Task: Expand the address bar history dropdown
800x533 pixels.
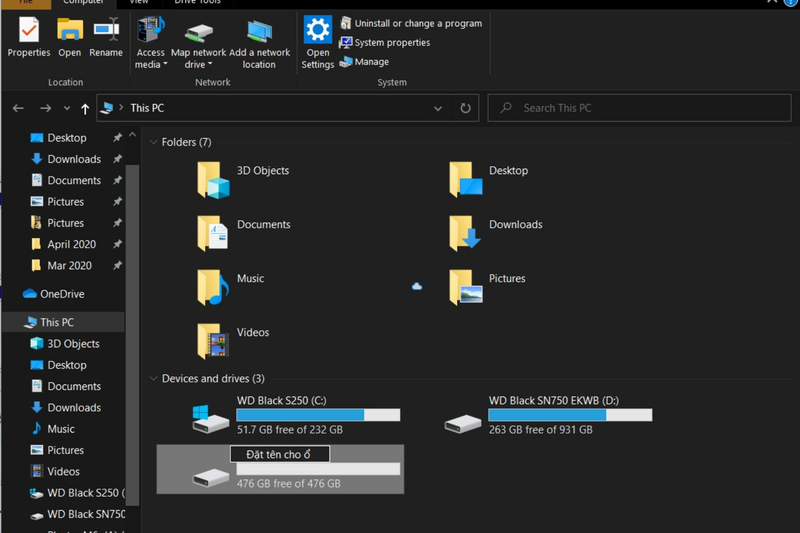Action: tap(438, 108)
